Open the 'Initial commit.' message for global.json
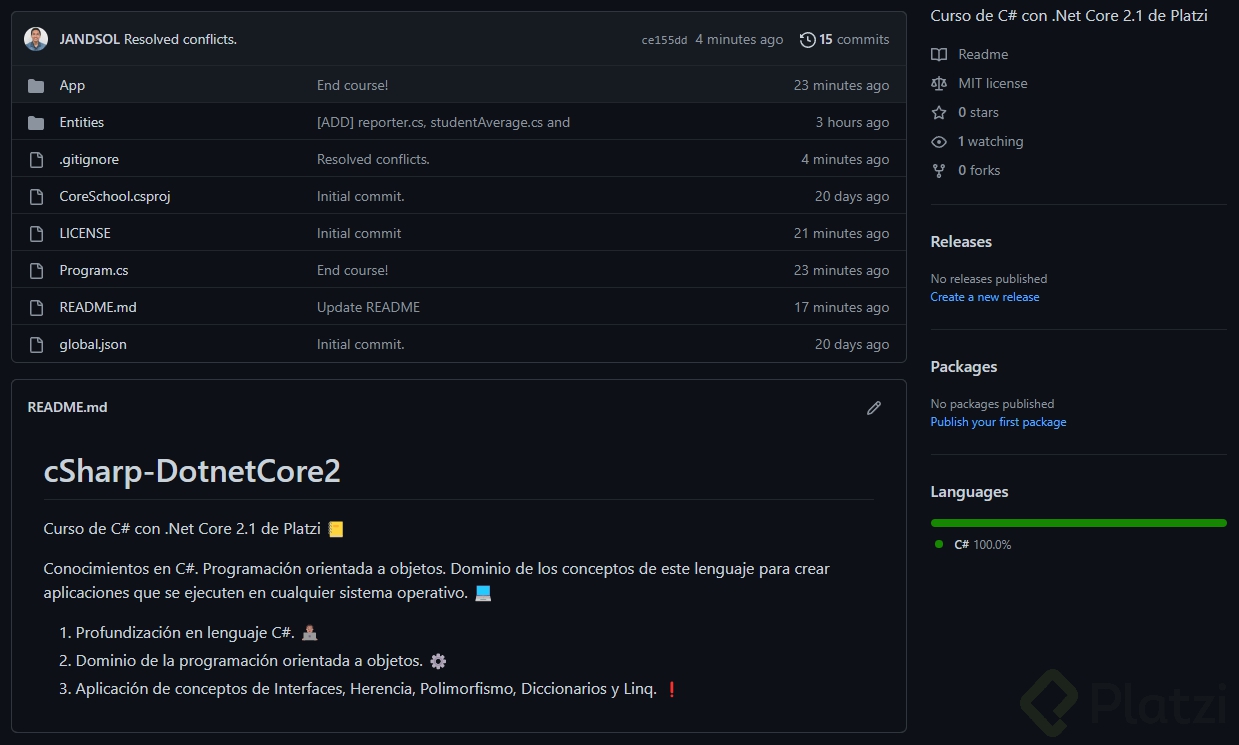This screenshot has width=1239, height=745. pos(361,345)
